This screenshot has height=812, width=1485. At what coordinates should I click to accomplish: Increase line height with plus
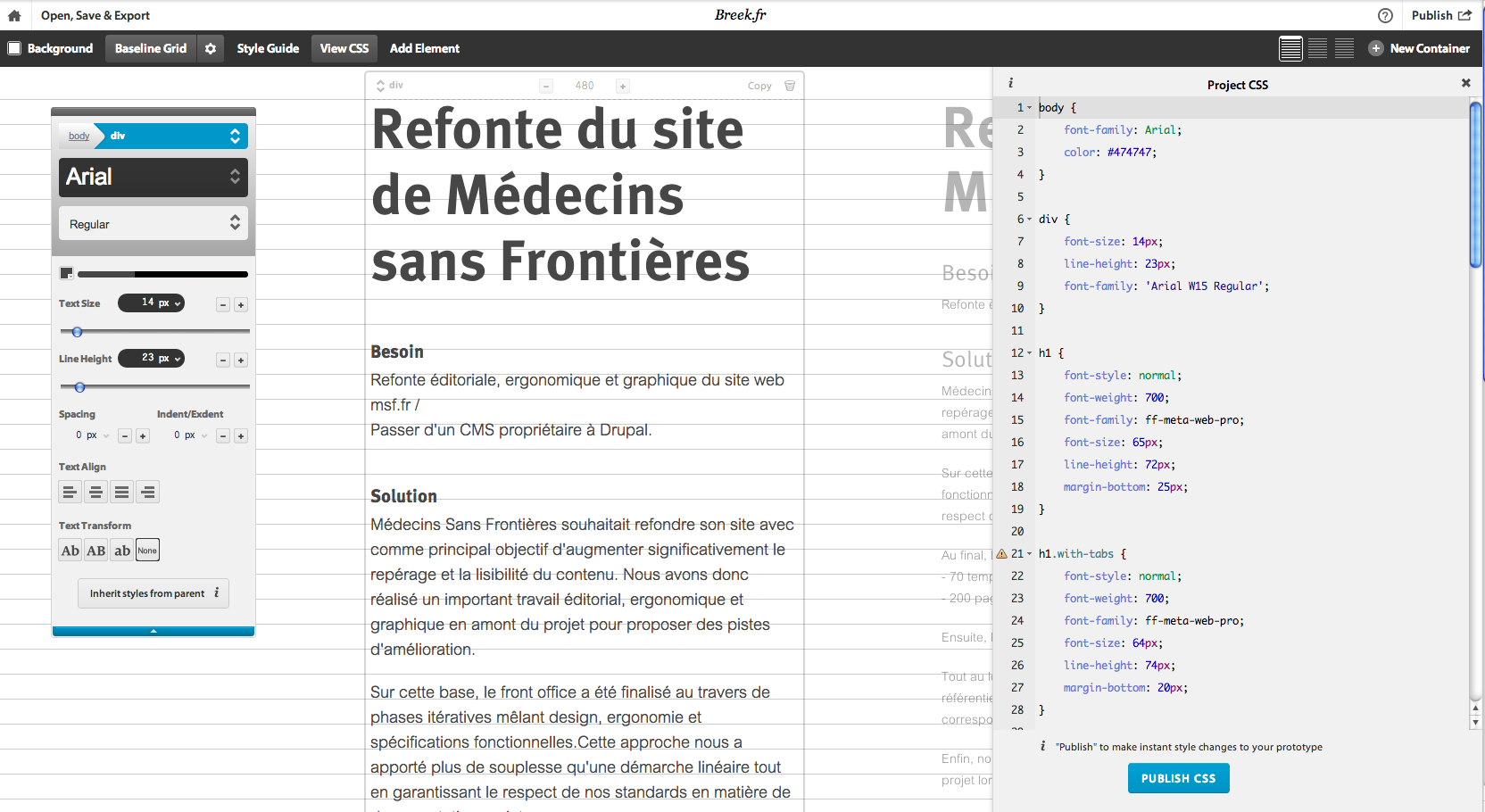tap(241, 360)
